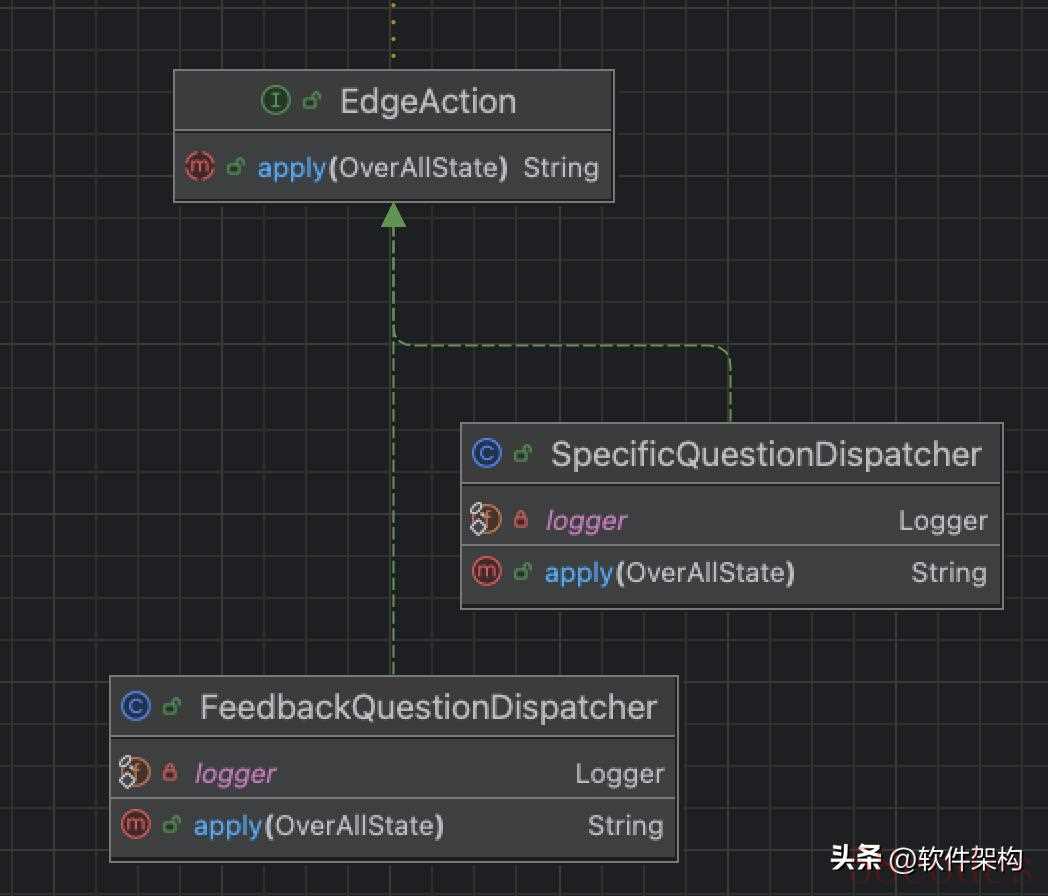This screenshot has width=1048, height=896.
Task: Click the interface icon beside EdgeAction
Action: click(x=275, y=101)
